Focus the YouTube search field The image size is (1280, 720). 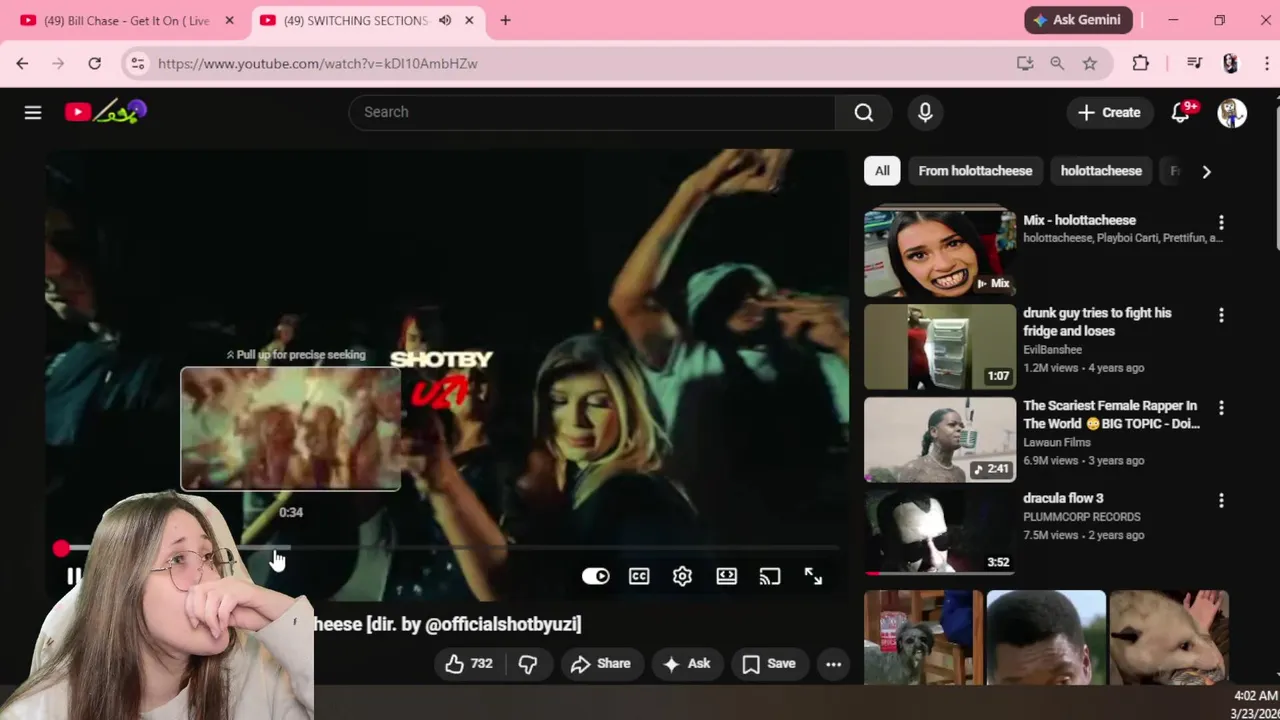point(592,112)
